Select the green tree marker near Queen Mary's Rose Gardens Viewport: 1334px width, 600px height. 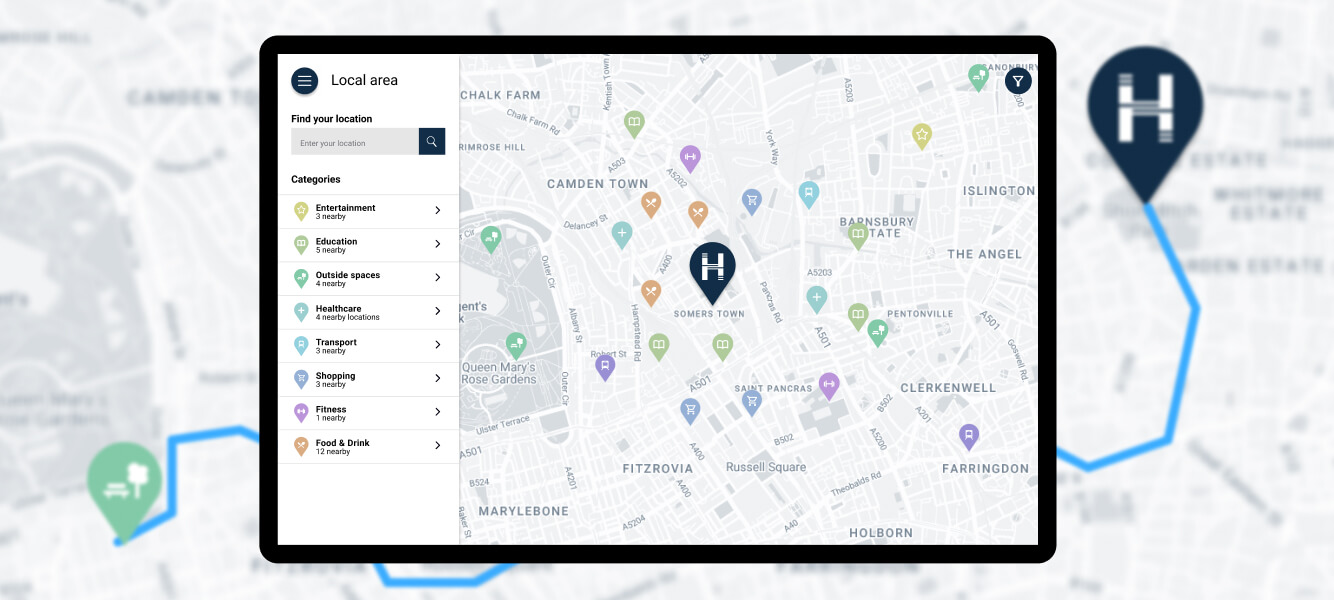coord(516,343)
